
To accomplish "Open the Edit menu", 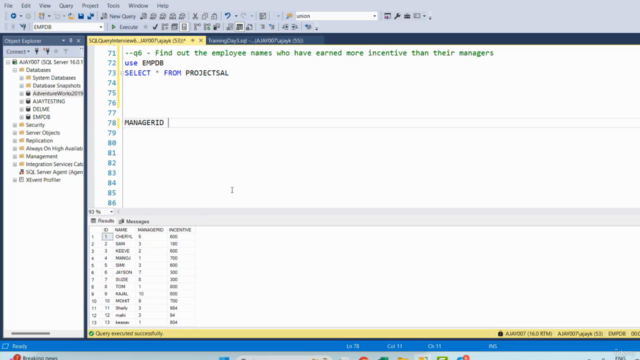I will click(x=26, y=6).
